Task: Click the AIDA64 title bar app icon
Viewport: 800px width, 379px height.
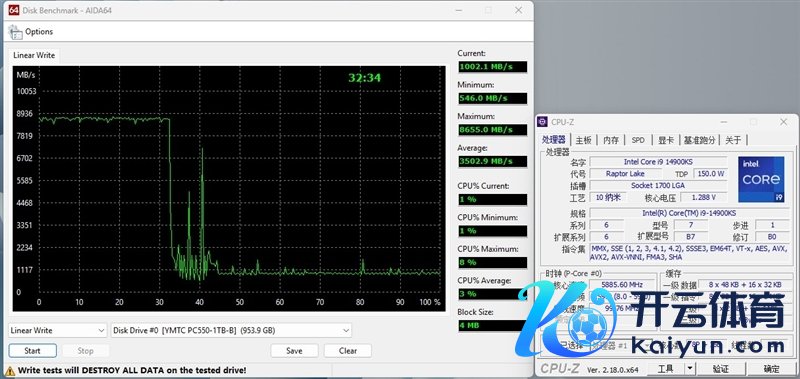Action: point(14,10)
